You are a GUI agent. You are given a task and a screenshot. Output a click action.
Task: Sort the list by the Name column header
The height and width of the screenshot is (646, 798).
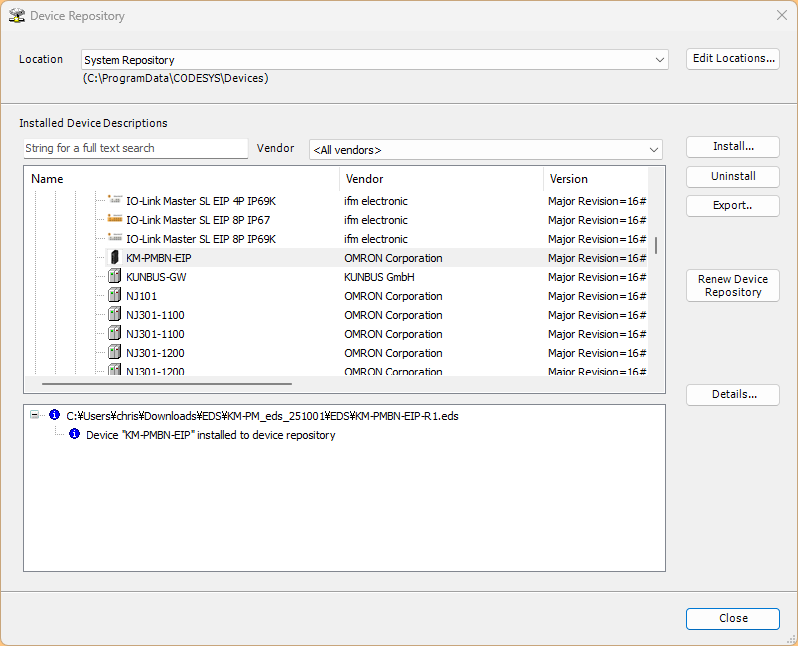click(x=180, y=179)
